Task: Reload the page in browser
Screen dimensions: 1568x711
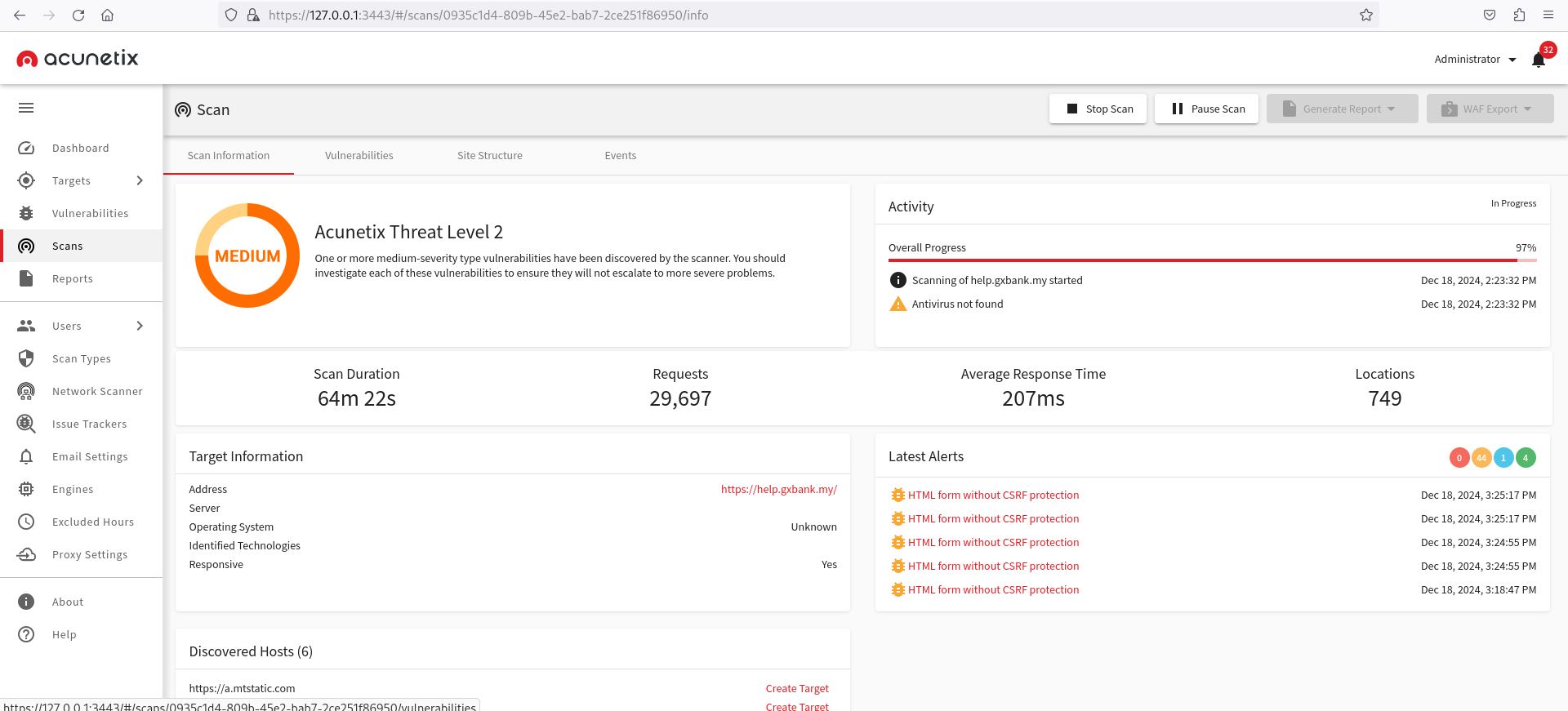Action: (x=78, y=15)
